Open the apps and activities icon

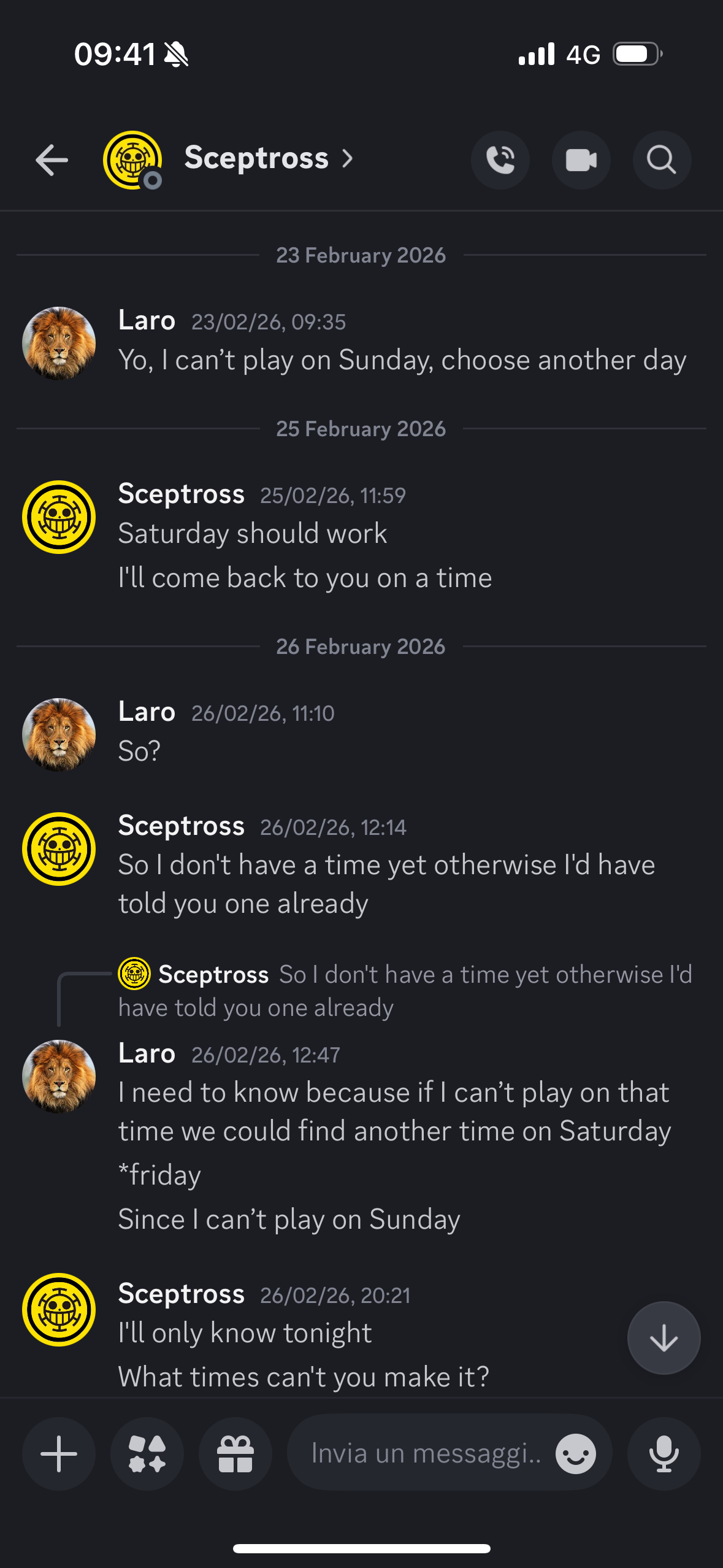point(147,1453)
